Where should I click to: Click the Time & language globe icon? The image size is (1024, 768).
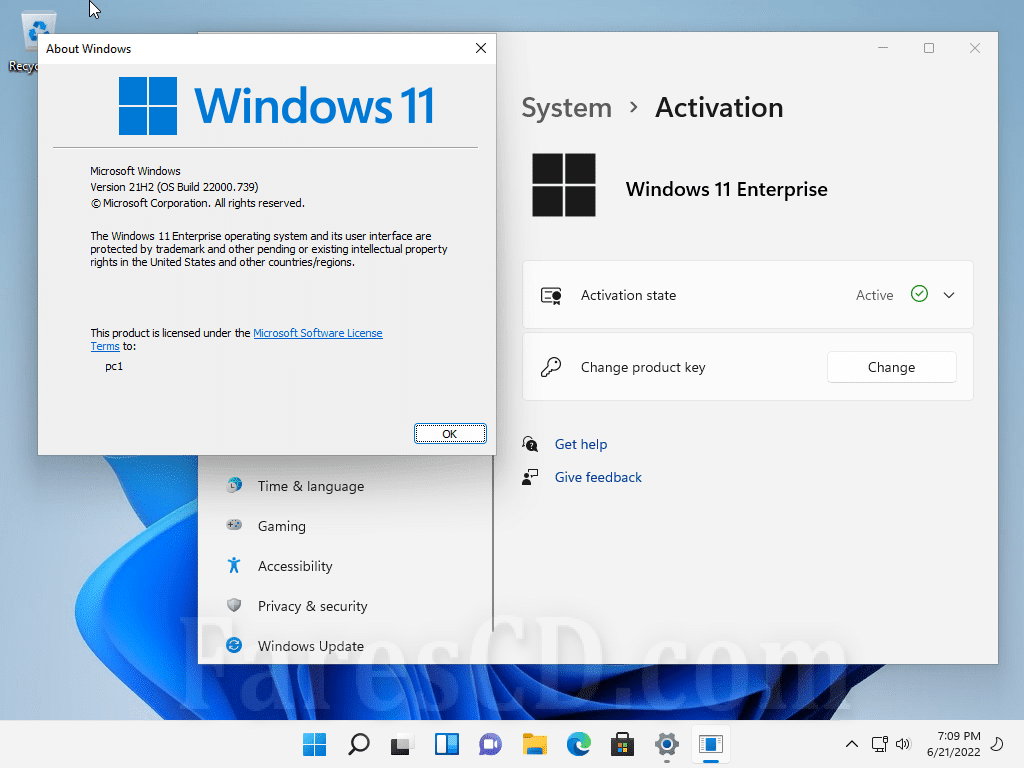pos(234,485)
